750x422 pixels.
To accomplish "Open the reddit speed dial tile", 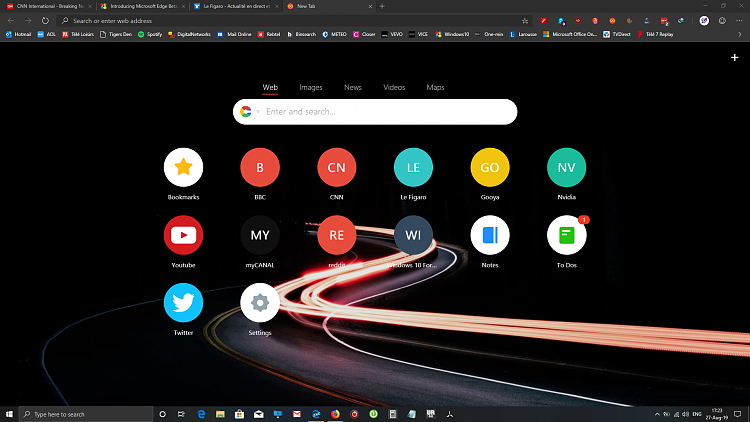I will tap(336, 235).
